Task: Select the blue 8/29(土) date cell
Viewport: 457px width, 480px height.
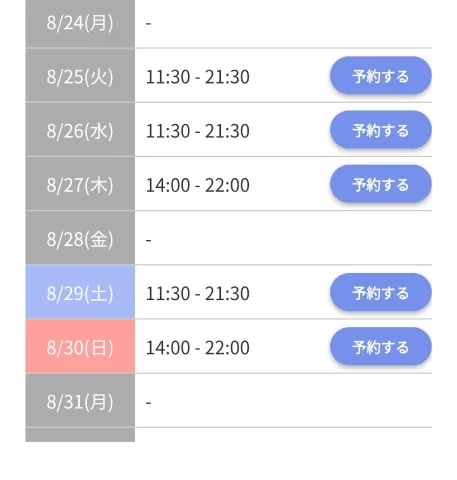Action: [80, 292]
